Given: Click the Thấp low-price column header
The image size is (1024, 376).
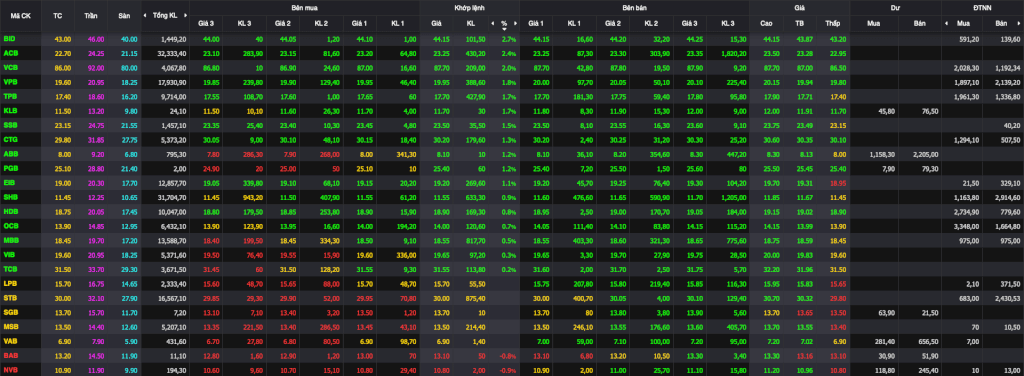Looking at the screenshot, I should coord(832,24).
